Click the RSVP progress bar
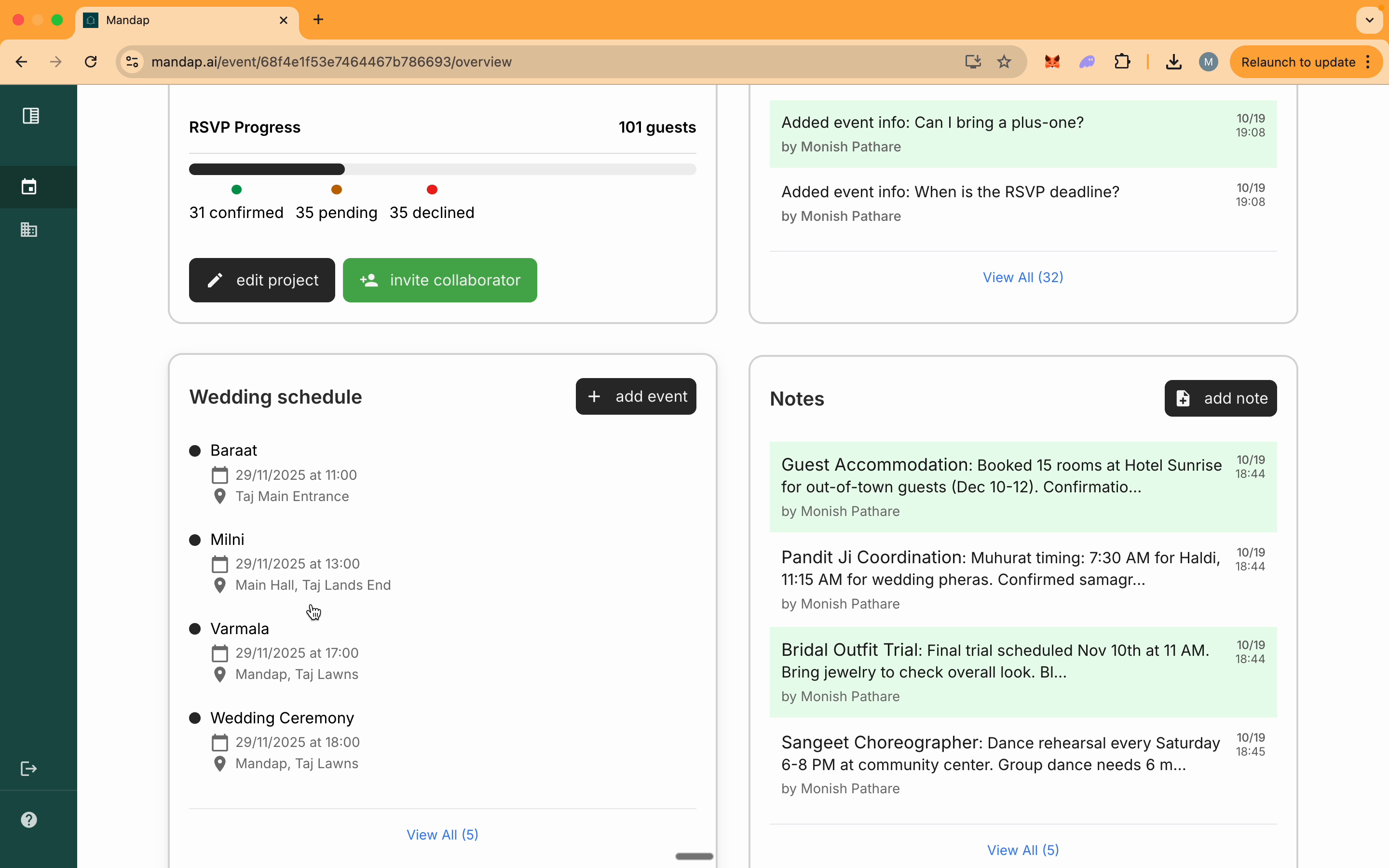 tap(442, 169)
